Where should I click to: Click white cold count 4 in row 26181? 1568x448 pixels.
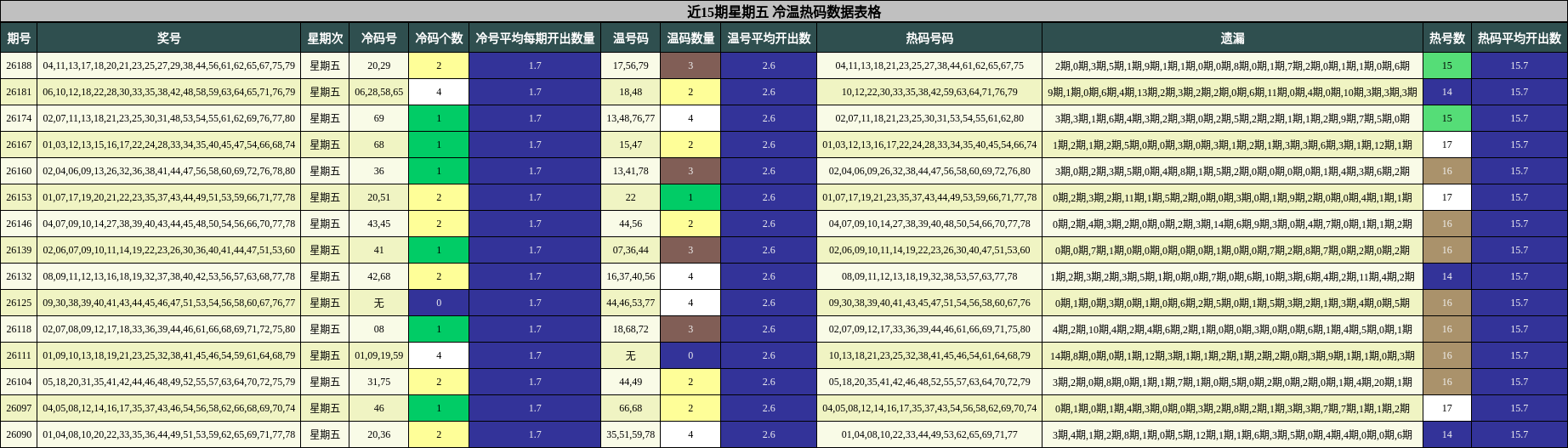(439, 92)
